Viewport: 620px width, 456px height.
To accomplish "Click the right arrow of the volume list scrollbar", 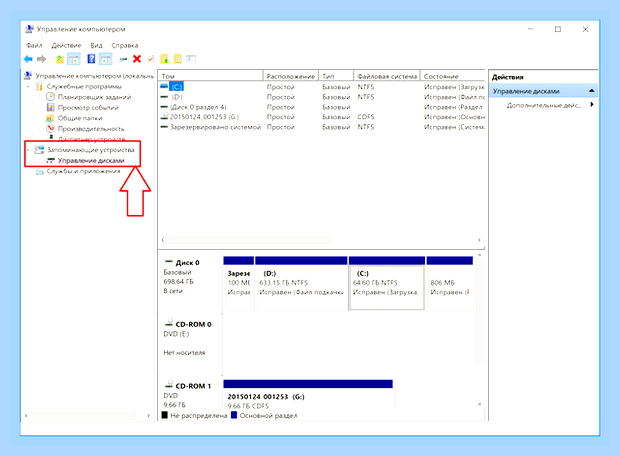I will 479,240.
